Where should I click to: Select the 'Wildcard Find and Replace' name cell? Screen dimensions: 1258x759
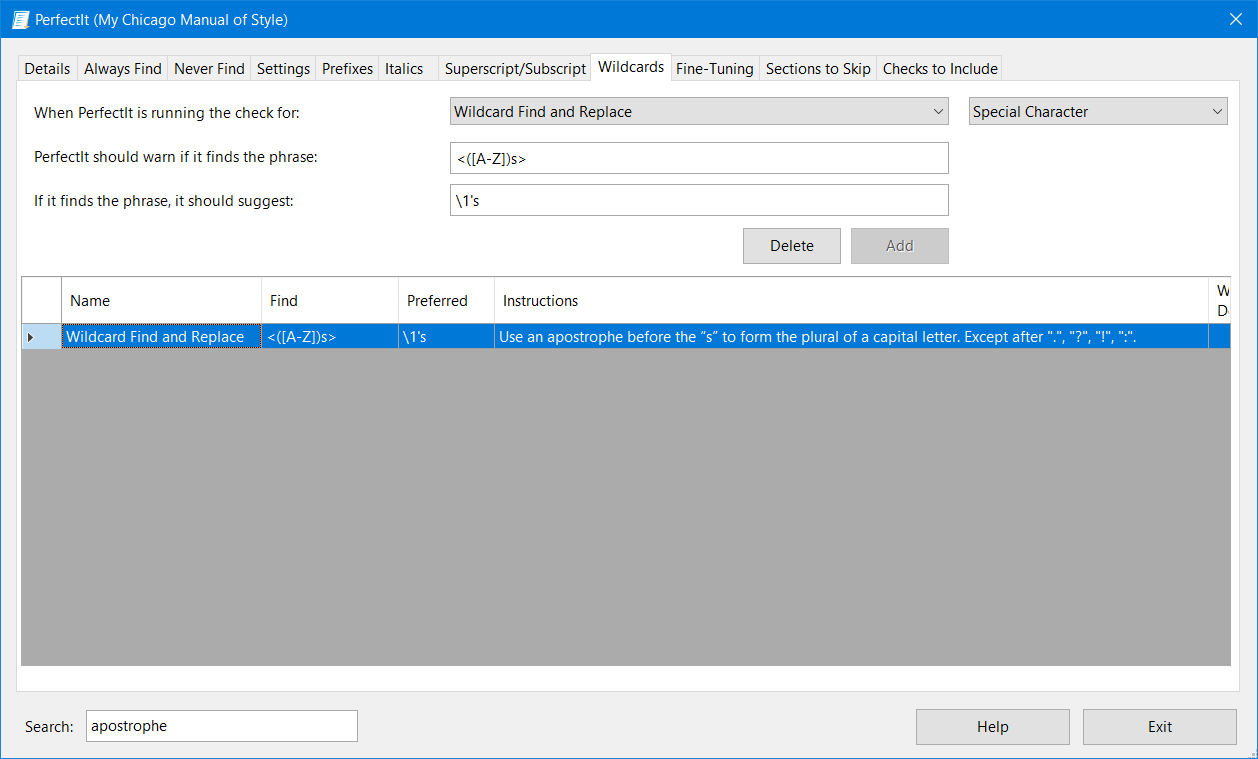tap(161, 337)
